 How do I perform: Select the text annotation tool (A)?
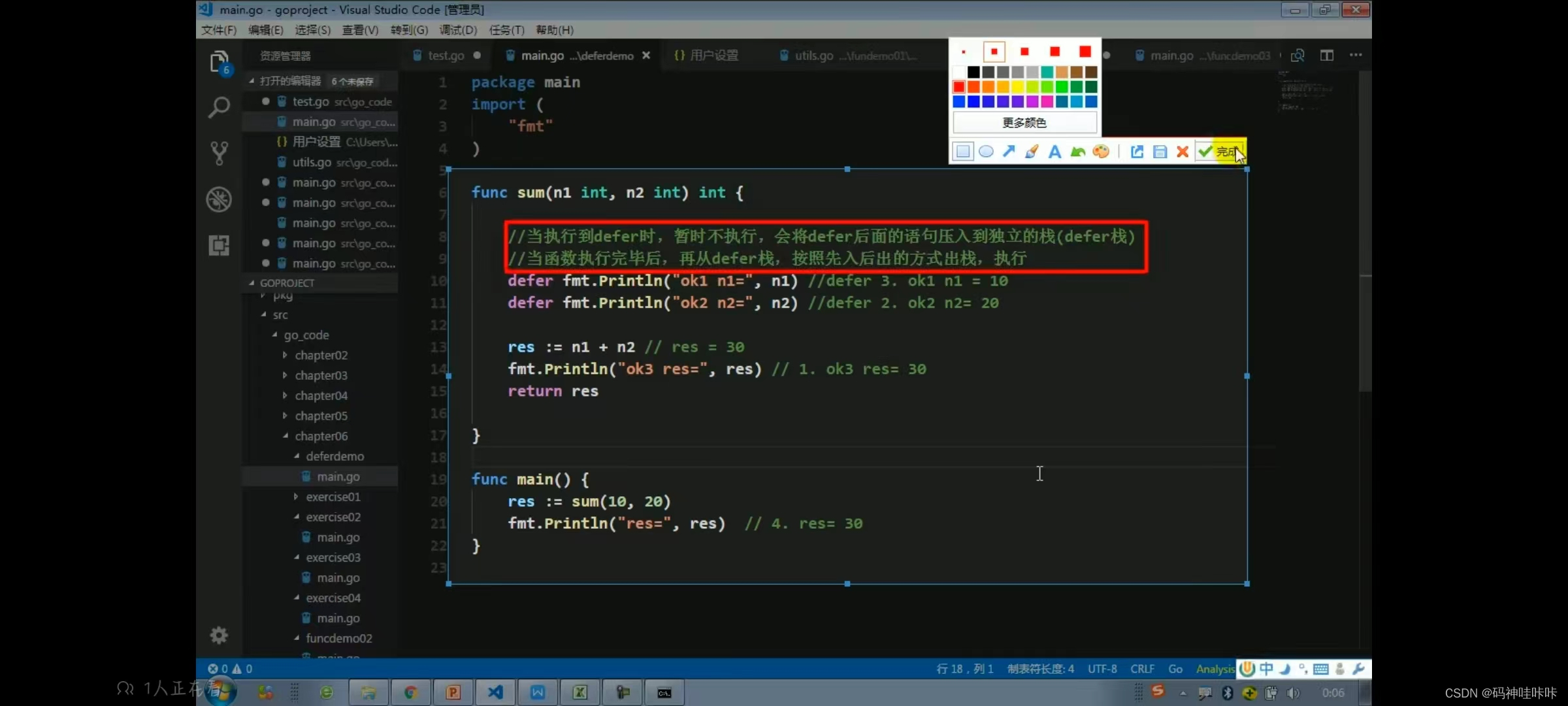1054,152
